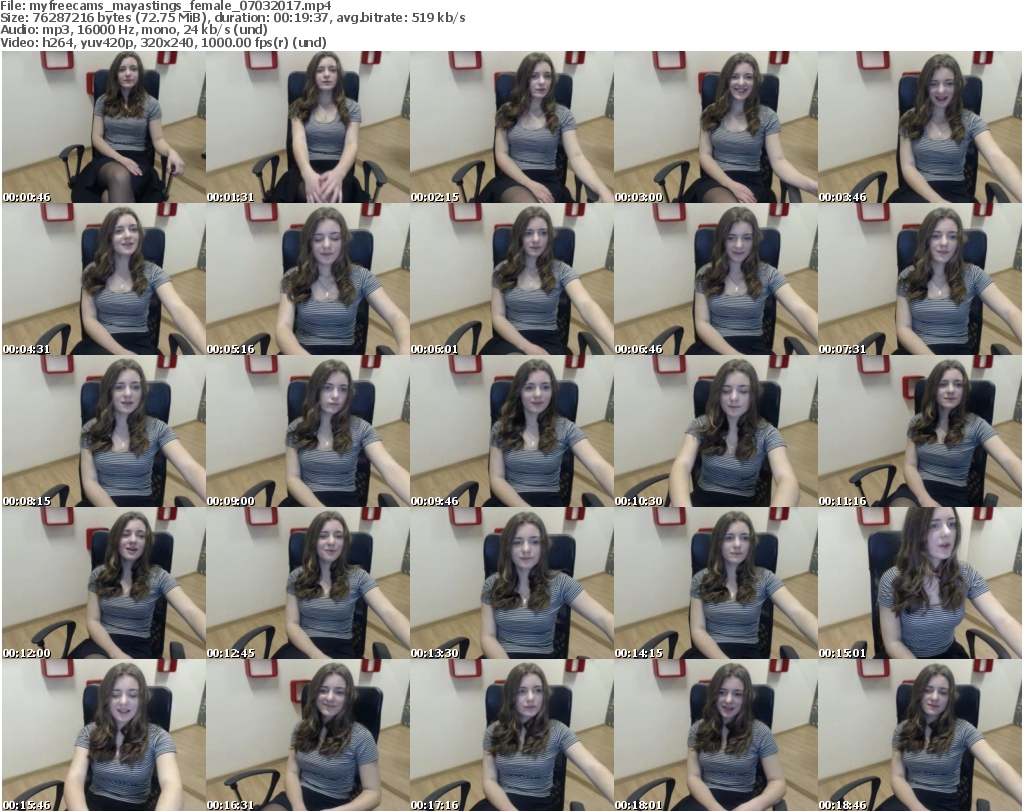This screenshot has width=1024, height=811.
Task: Open the thumbnail at 00:12:45
Action: click(308, 583)
